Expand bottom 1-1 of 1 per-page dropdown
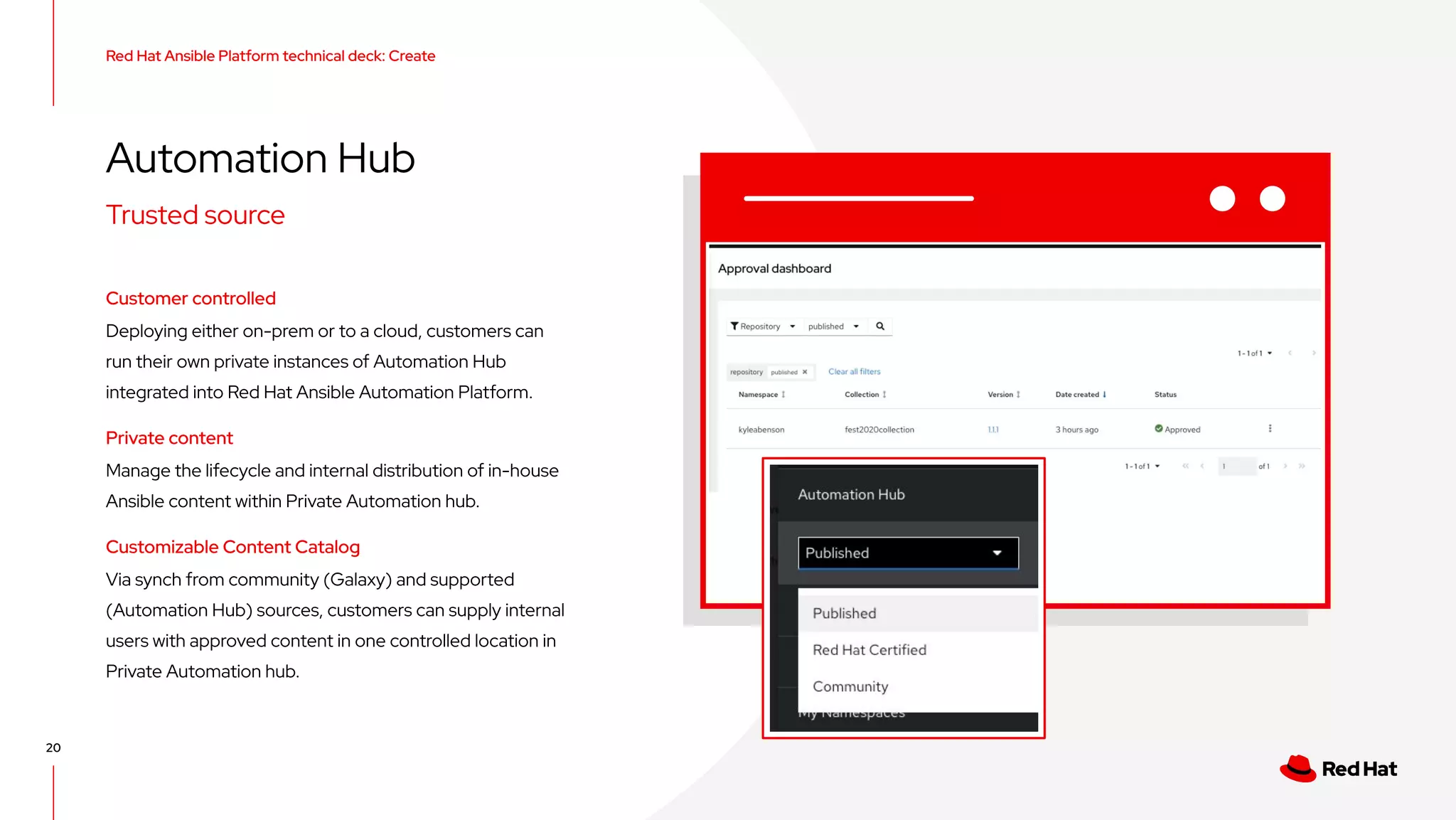The image size is (1456, 820). [1142, 467]
